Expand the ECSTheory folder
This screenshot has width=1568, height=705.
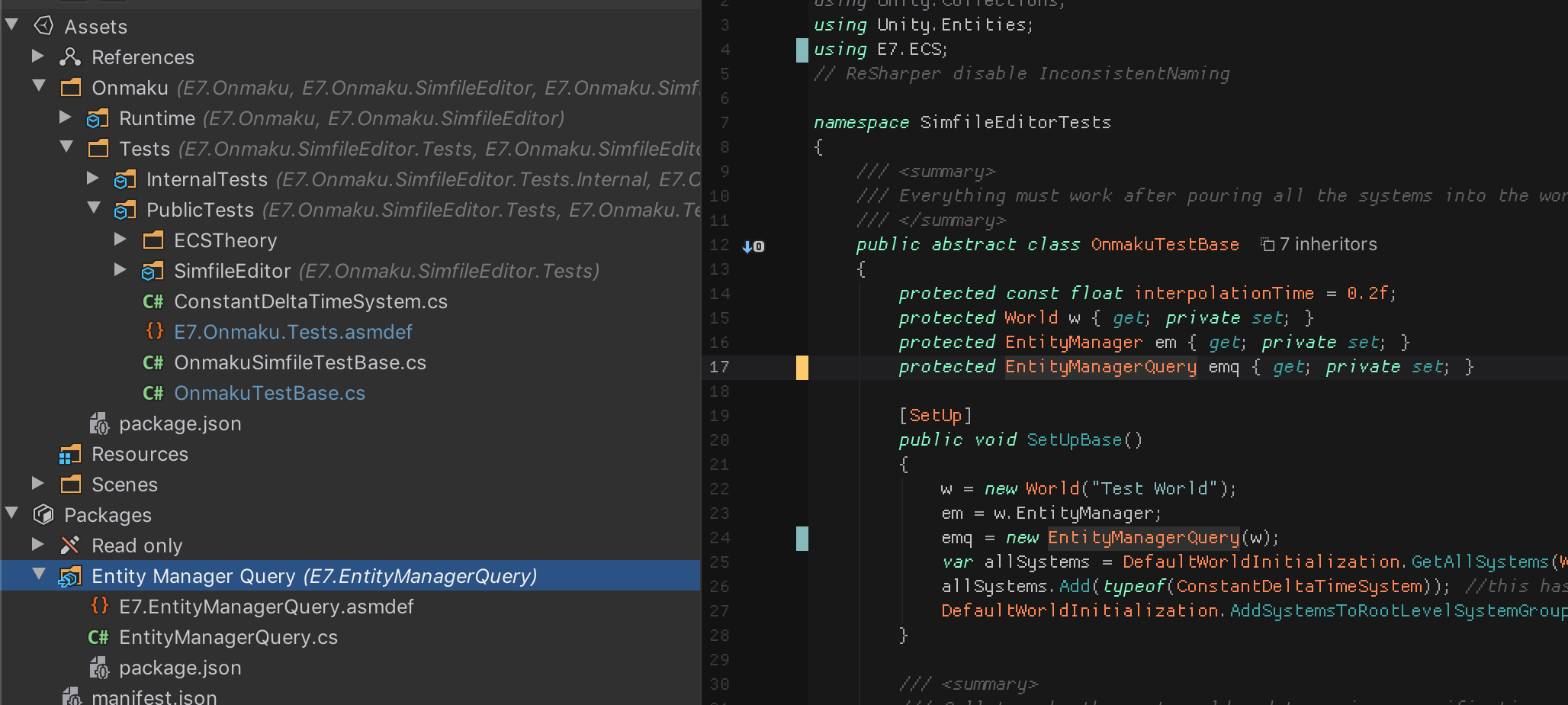(120, 240)
